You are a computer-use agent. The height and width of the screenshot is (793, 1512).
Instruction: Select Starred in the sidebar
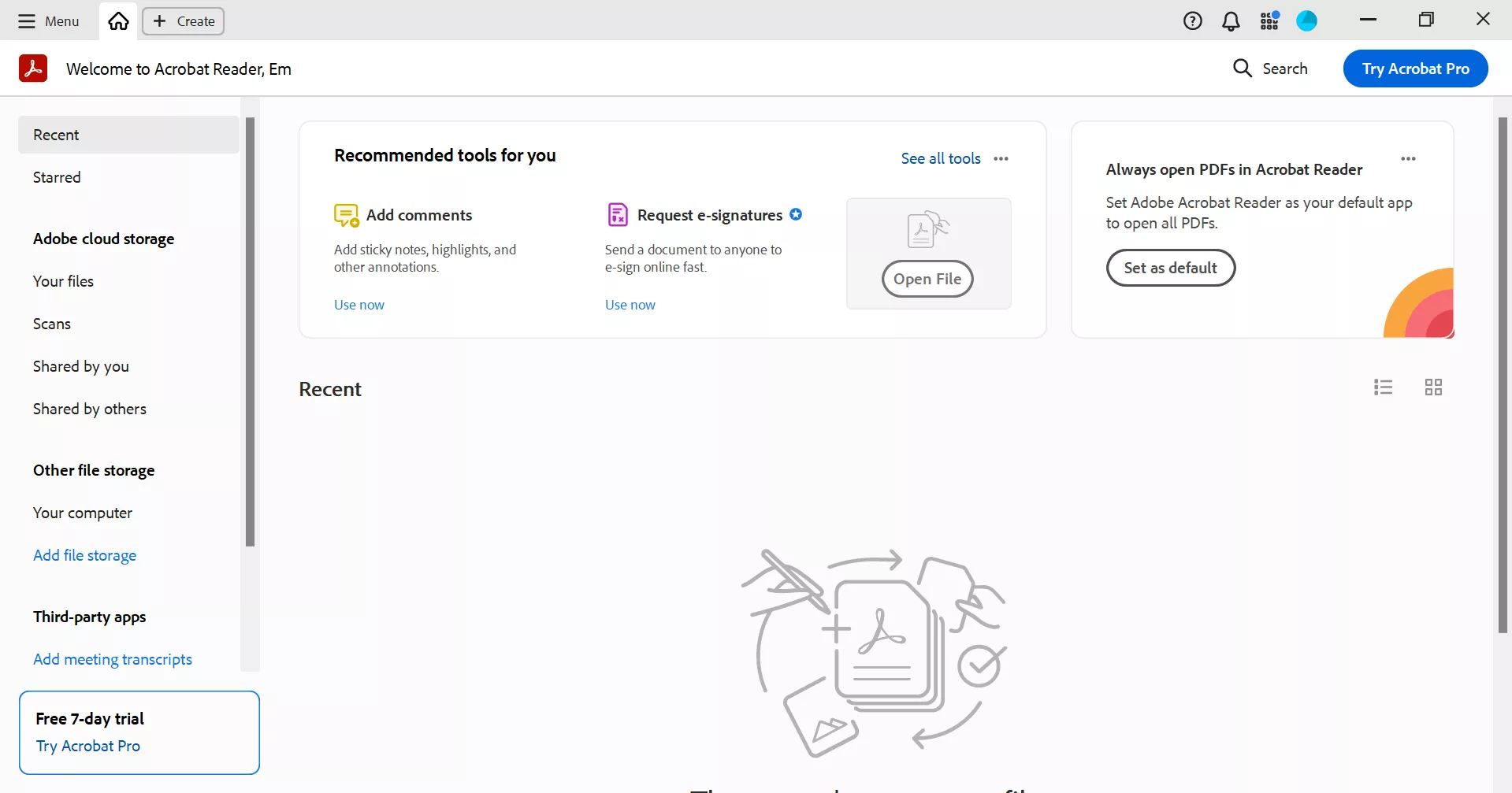click(57, 177)
